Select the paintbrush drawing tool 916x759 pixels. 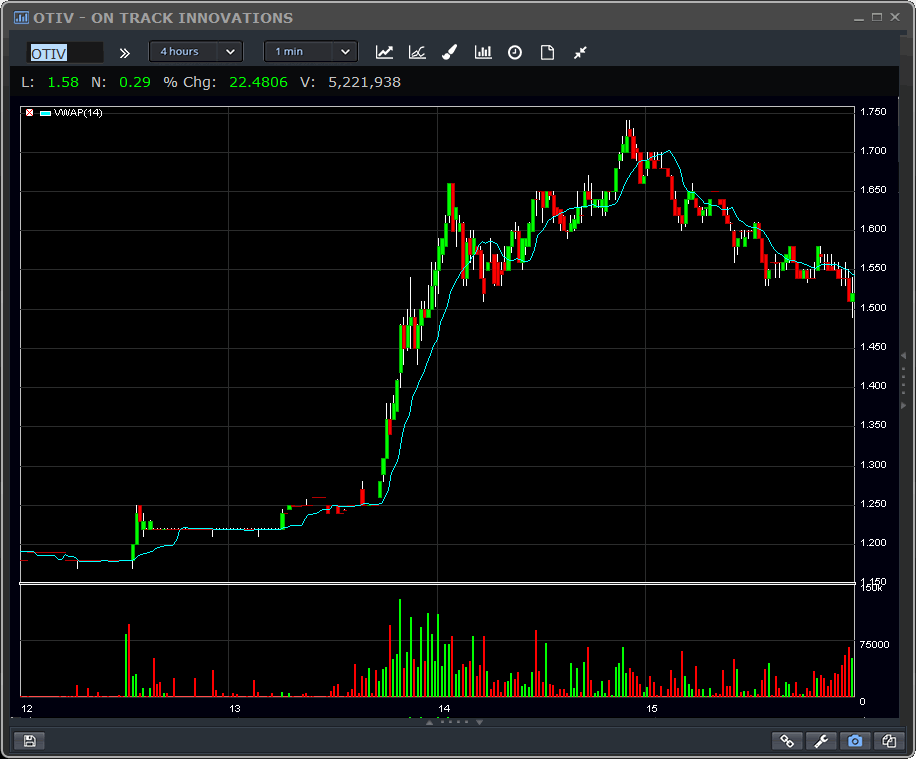(450, 52)
